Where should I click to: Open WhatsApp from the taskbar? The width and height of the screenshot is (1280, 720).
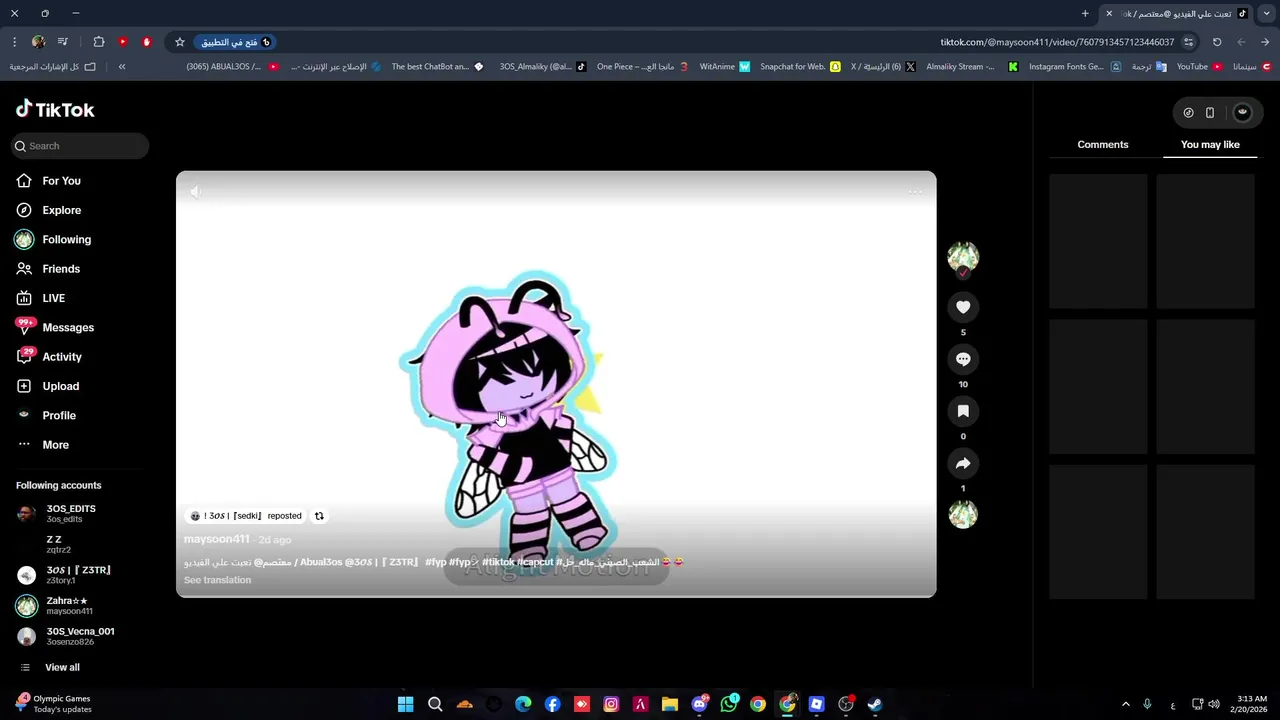tap(729, 704)
